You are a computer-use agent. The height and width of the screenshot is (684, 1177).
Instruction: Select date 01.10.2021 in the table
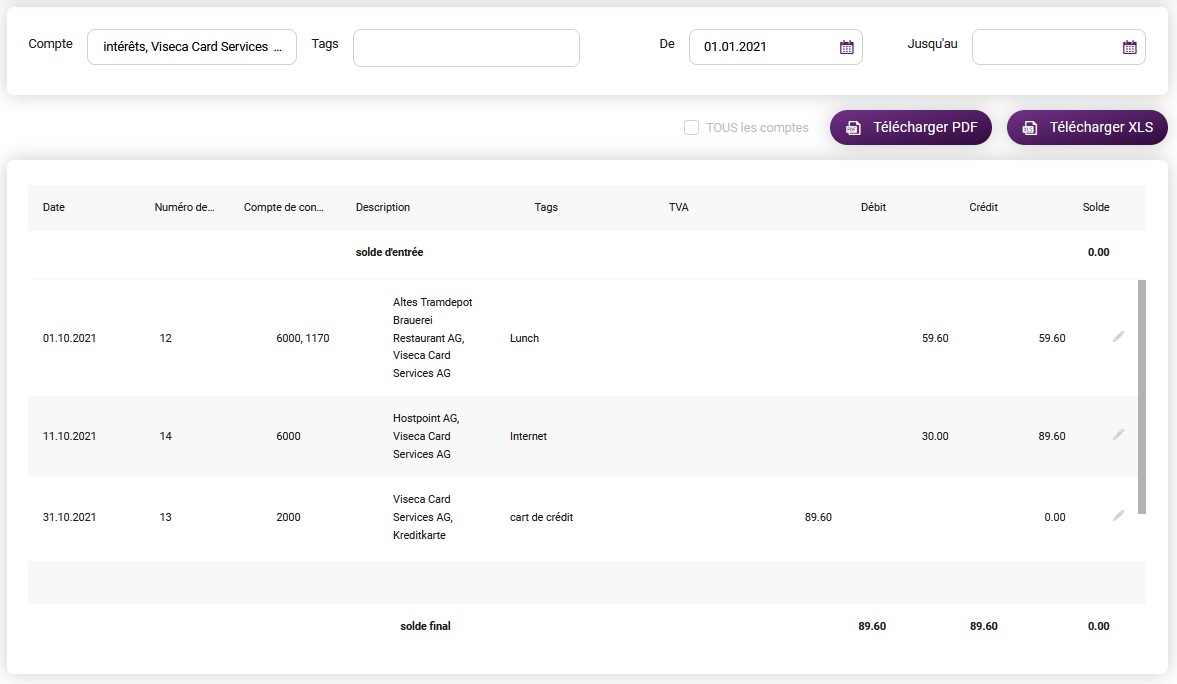[x=70, y=339]
